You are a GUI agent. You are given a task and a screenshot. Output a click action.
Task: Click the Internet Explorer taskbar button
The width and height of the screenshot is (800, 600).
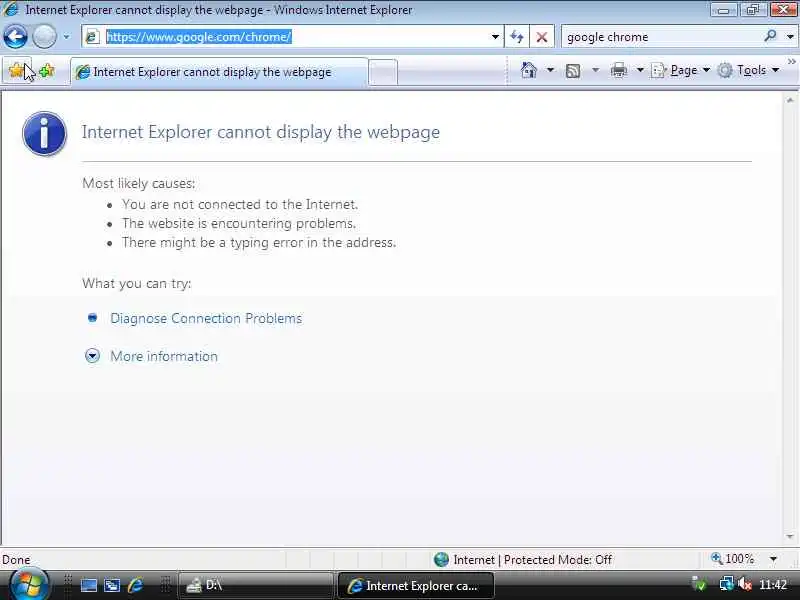tap(415, 585)
